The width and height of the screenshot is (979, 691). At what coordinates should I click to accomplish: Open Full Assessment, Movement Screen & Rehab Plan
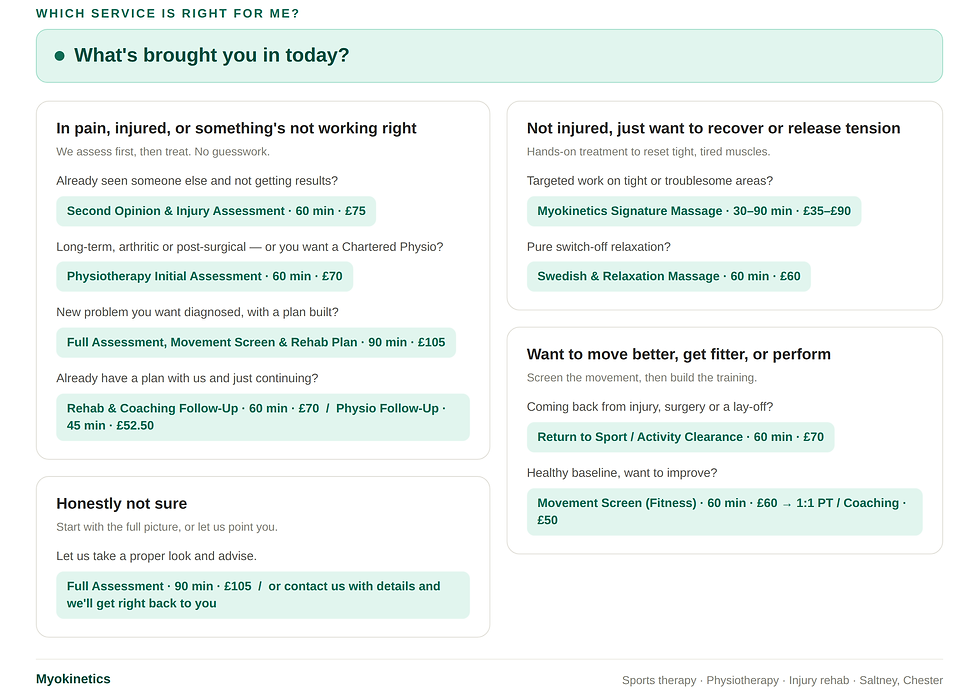click(x=256, y=343)
